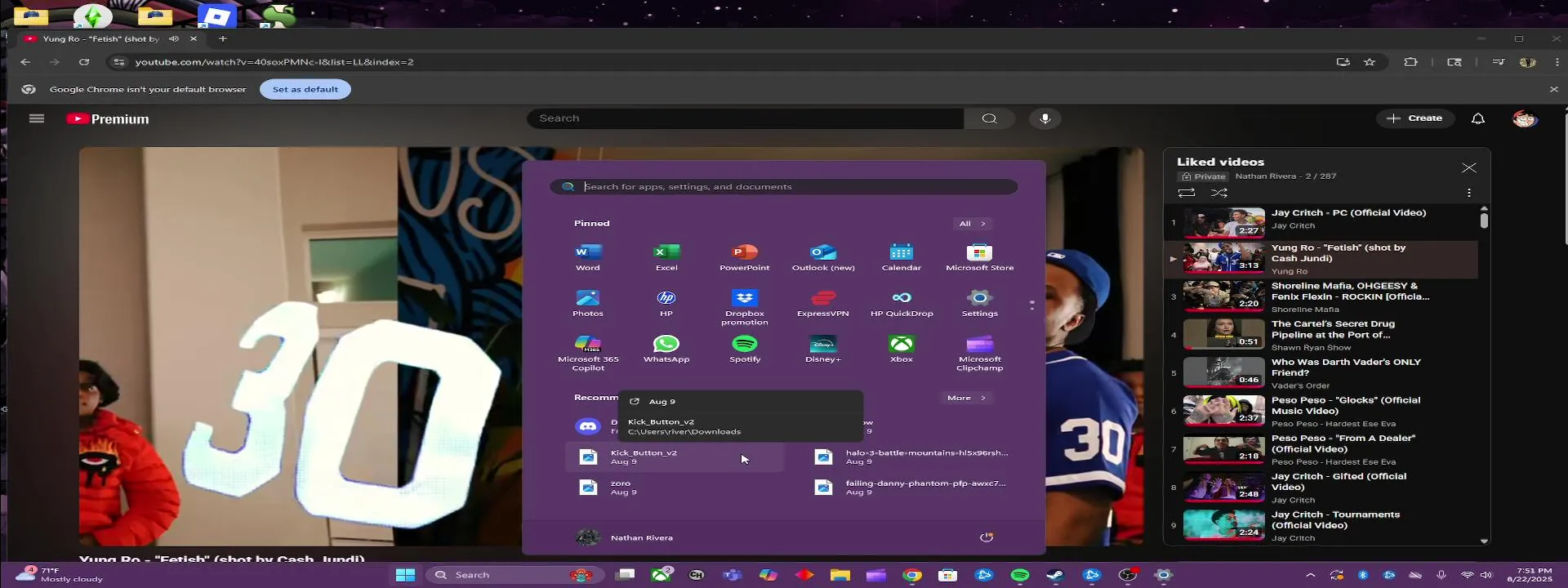The width and height of the screenshot is (1568, 588).
Task: Play Jay Critch - PC video
Action: (x=1321, y=221)
